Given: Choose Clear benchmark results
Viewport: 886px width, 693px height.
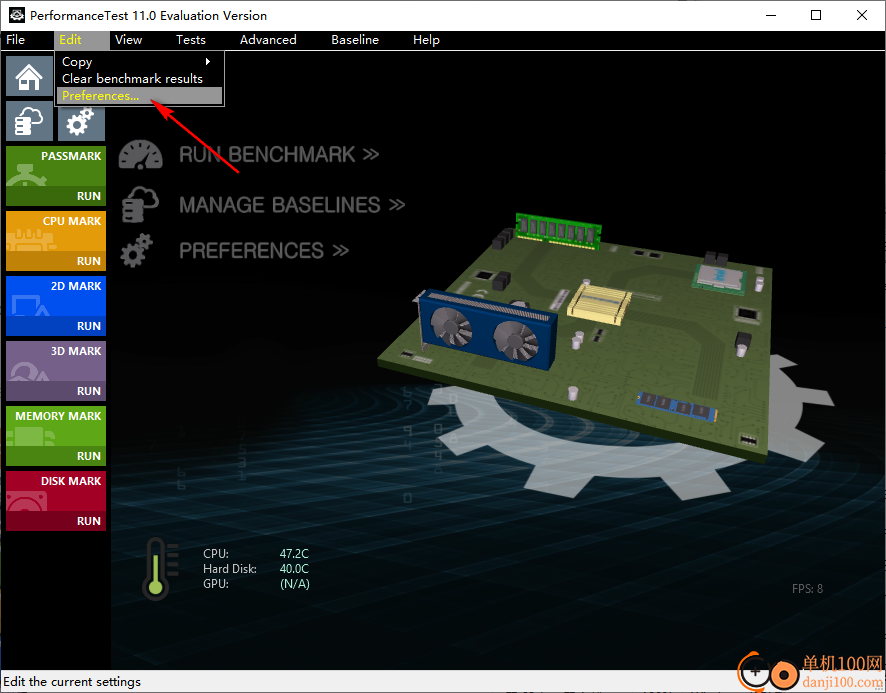Looking at the screenshot, I should [x=139, y=79].
